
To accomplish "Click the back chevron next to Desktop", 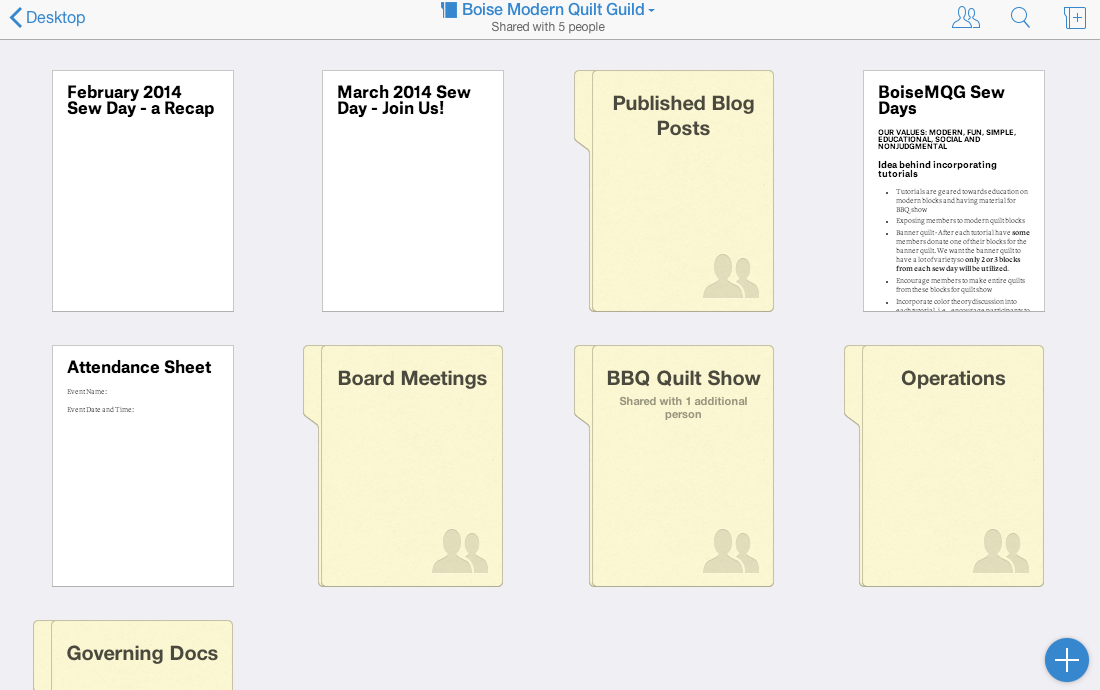I will [x=15, y=17].
